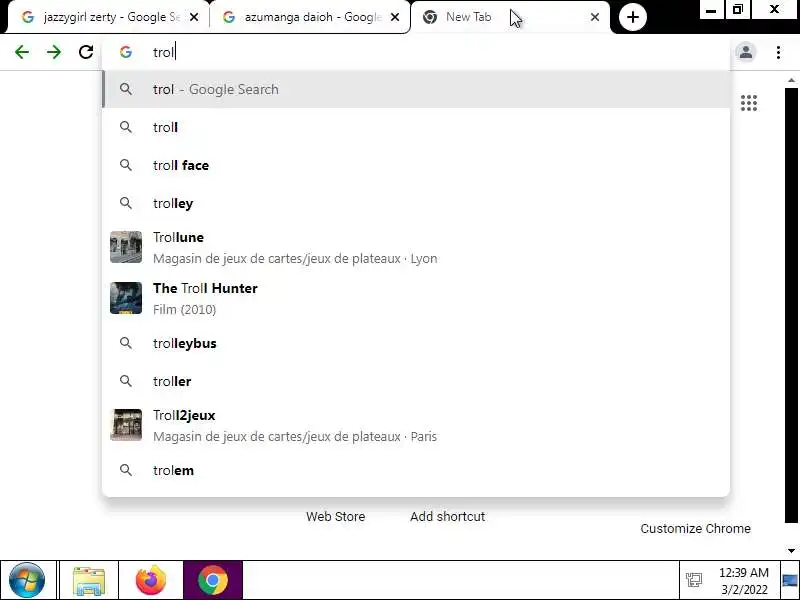The height and width of the screenshot is (600, 800).
Task: Go forward with the green arrow
Action: click(54, 52)
